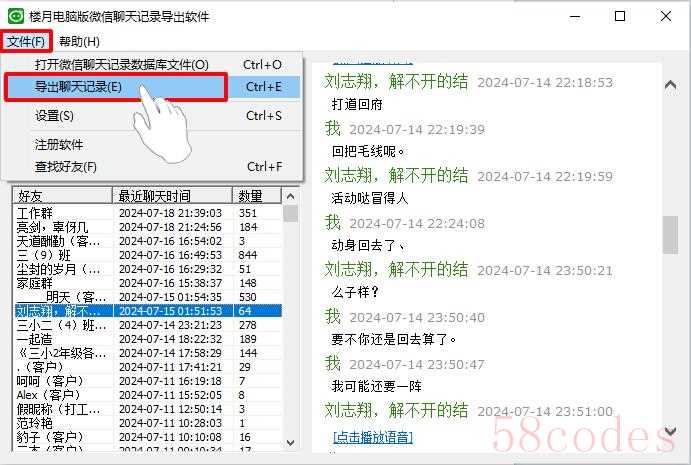Select the 范玲艳 friend row
This screenshot has height=465, width=691.
[x=148, y=423]
